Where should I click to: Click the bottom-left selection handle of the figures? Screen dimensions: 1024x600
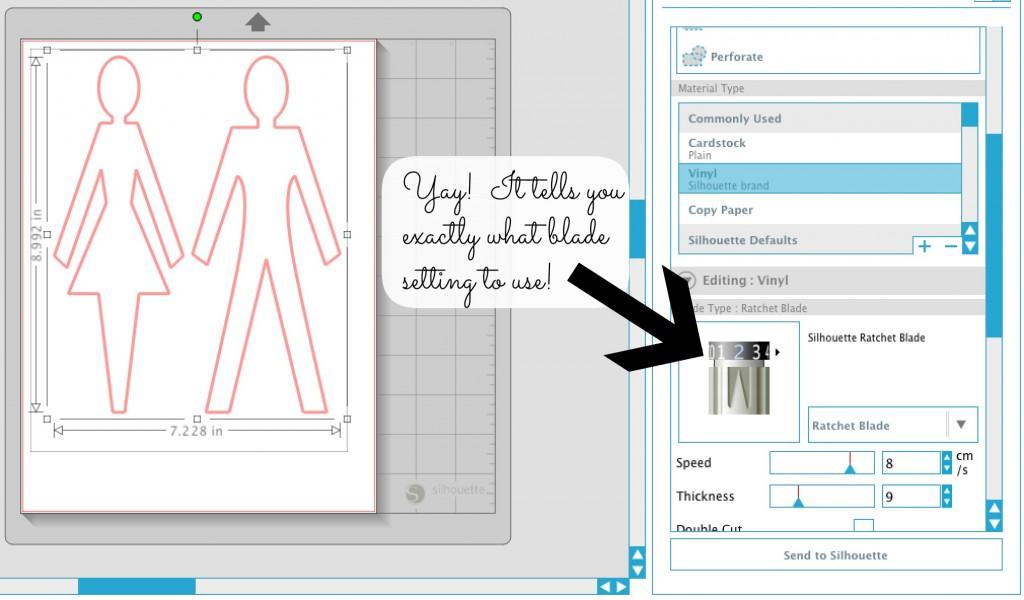(x=47, y=418)
